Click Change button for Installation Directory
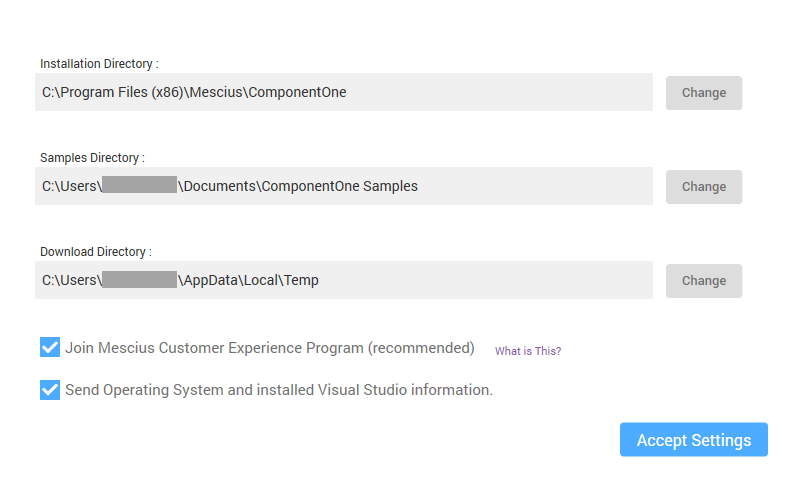Screen dimensions: 812x481 (703, 93)
